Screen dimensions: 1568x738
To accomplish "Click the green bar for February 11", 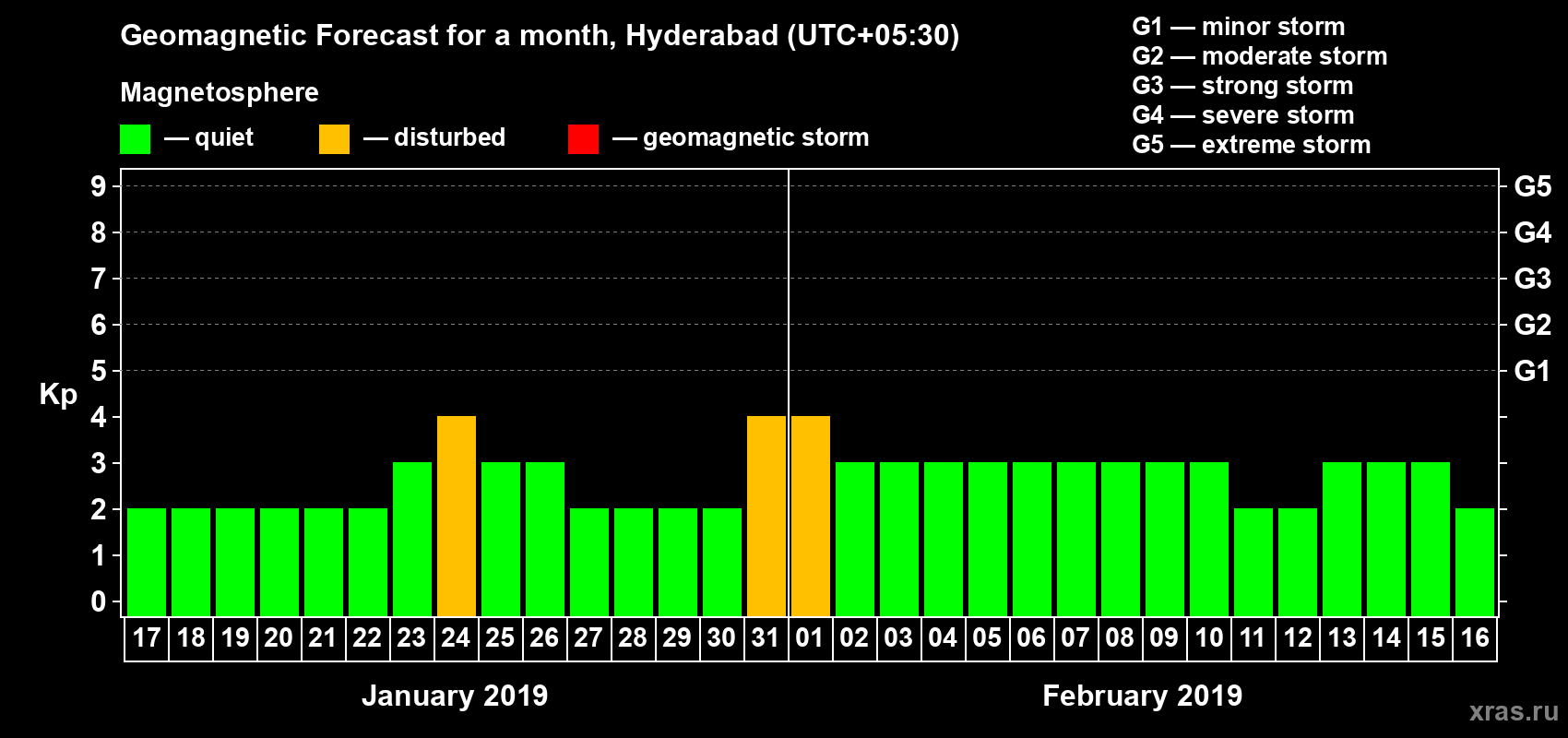I will click(x=1253, y=562).
